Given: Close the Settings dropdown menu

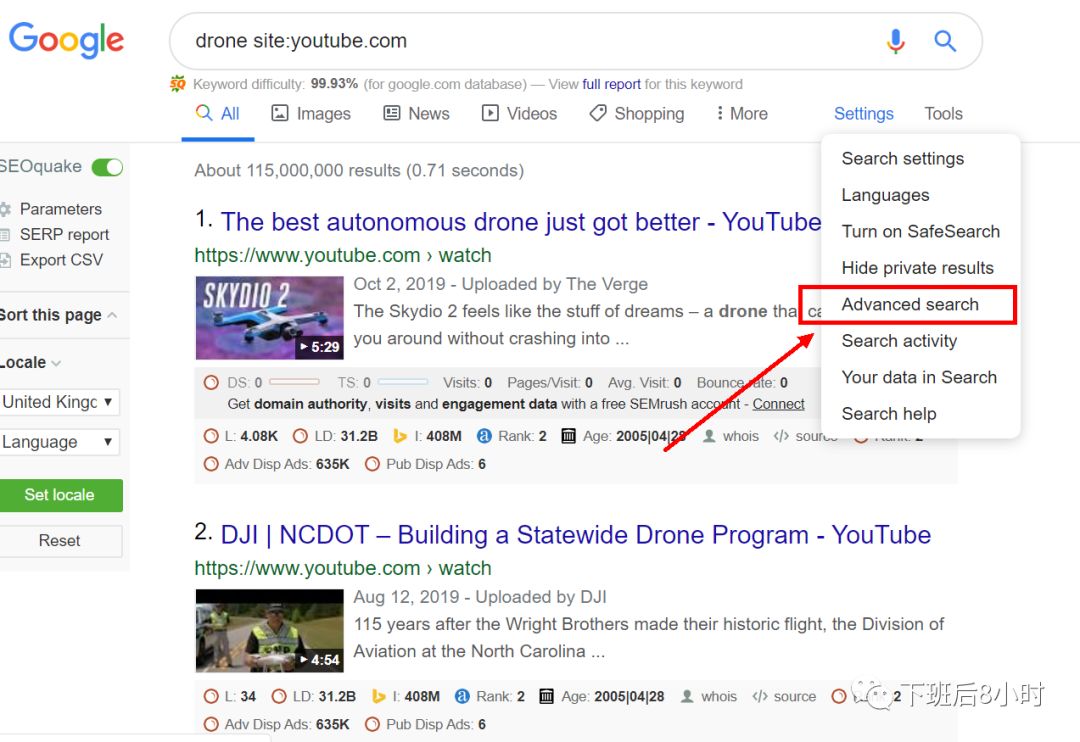Looking at the screenshot, I should 864,113.
